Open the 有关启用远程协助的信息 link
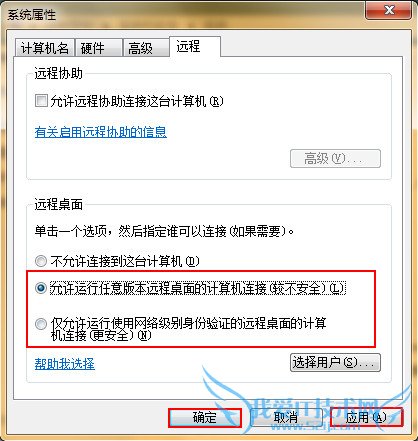The width and height of the screenshot is (418, 441). tap(101, 132)
